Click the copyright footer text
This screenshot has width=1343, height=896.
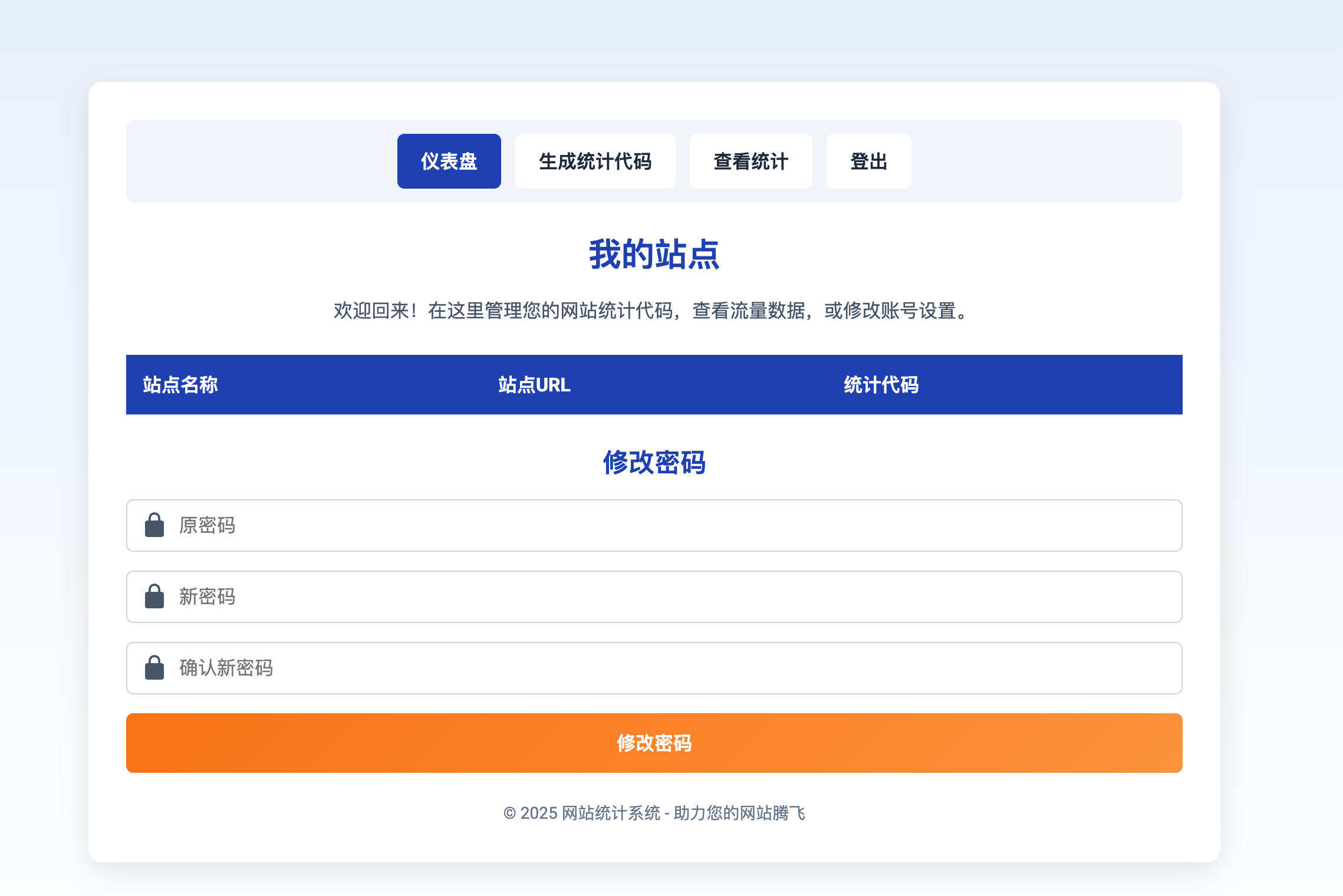click(656, 812)
